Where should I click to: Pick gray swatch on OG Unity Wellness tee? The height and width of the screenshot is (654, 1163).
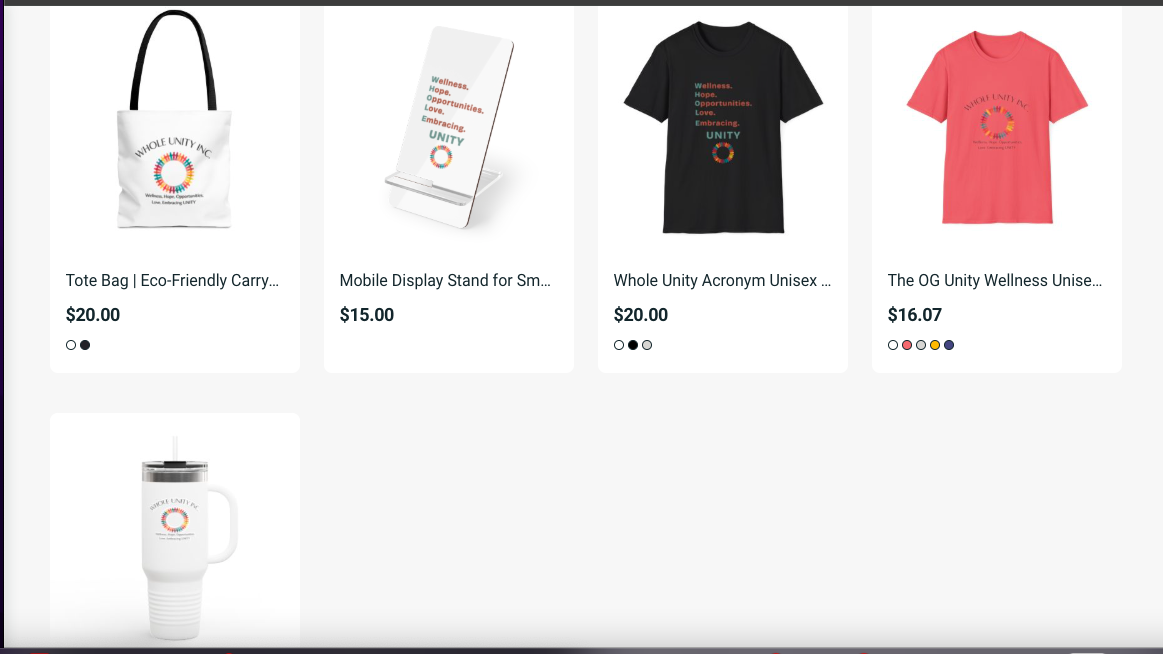tap(921, 345)
